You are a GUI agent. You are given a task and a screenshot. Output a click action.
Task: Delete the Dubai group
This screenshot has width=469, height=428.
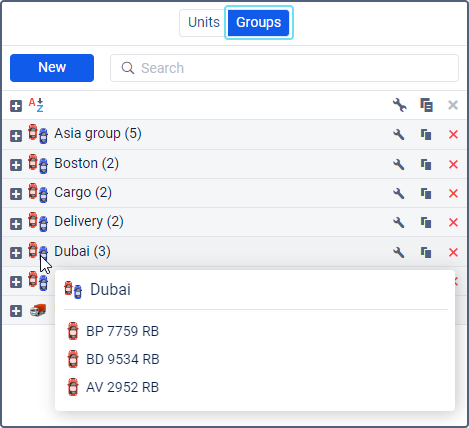coord(453,252)
